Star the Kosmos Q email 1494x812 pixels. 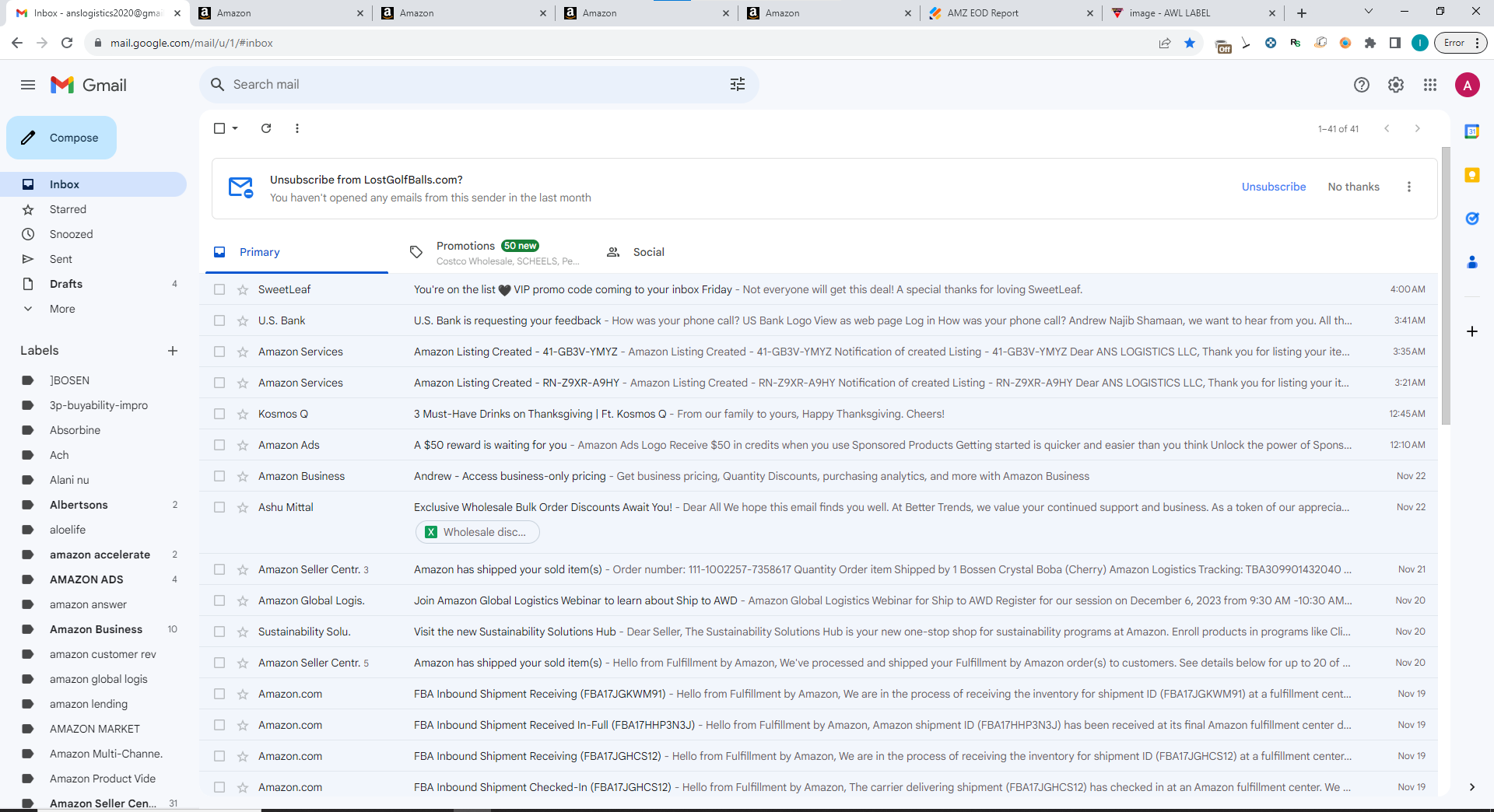tap(243, 414)
